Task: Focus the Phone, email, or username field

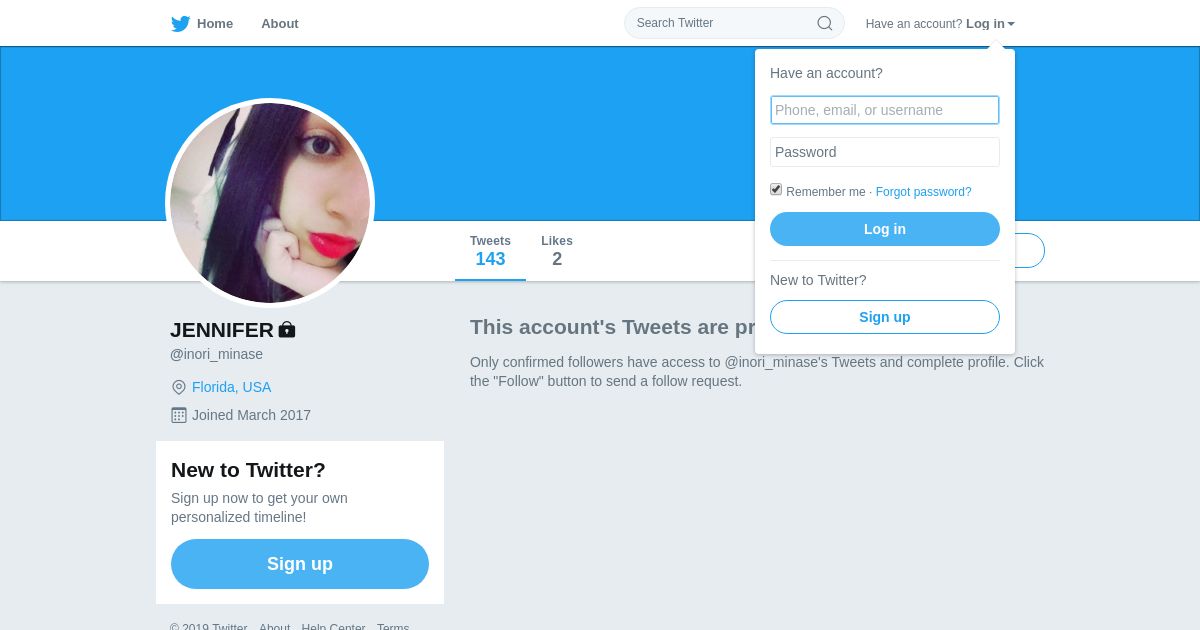Action: point(884,110)
